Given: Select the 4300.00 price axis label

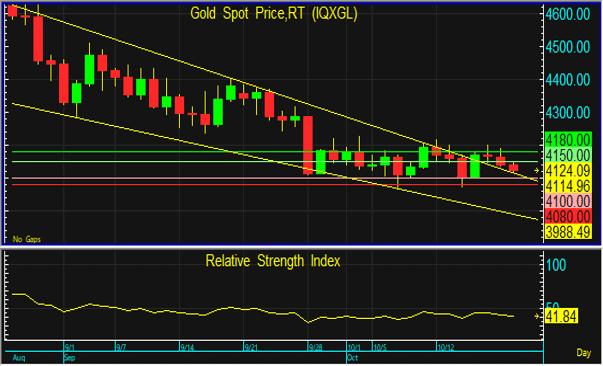Looking at the screenshot, I should (568, 113).
